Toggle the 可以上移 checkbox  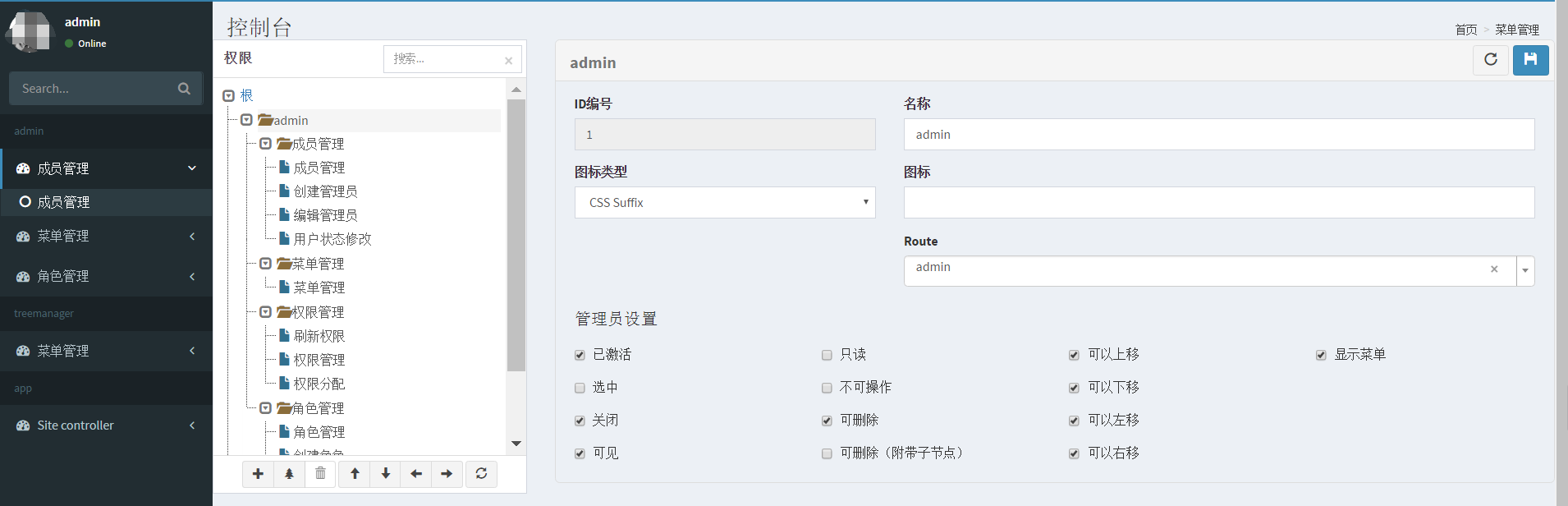(1074, 355)
